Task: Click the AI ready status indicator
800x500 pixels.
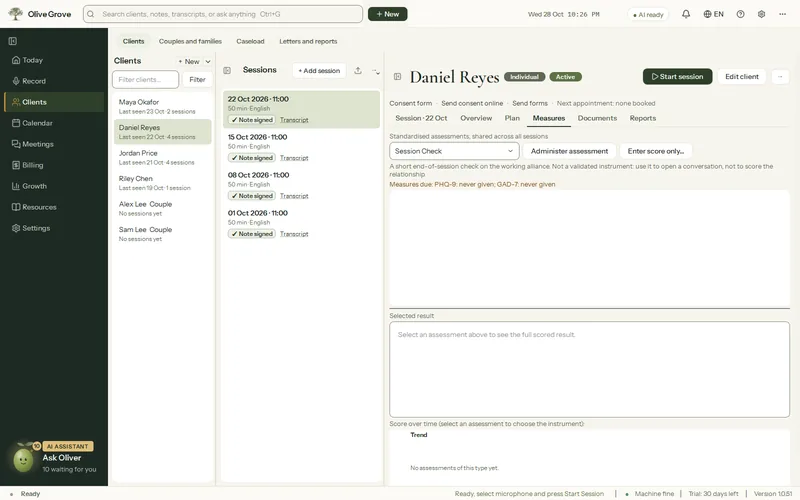Action: (x=648, y=14)
